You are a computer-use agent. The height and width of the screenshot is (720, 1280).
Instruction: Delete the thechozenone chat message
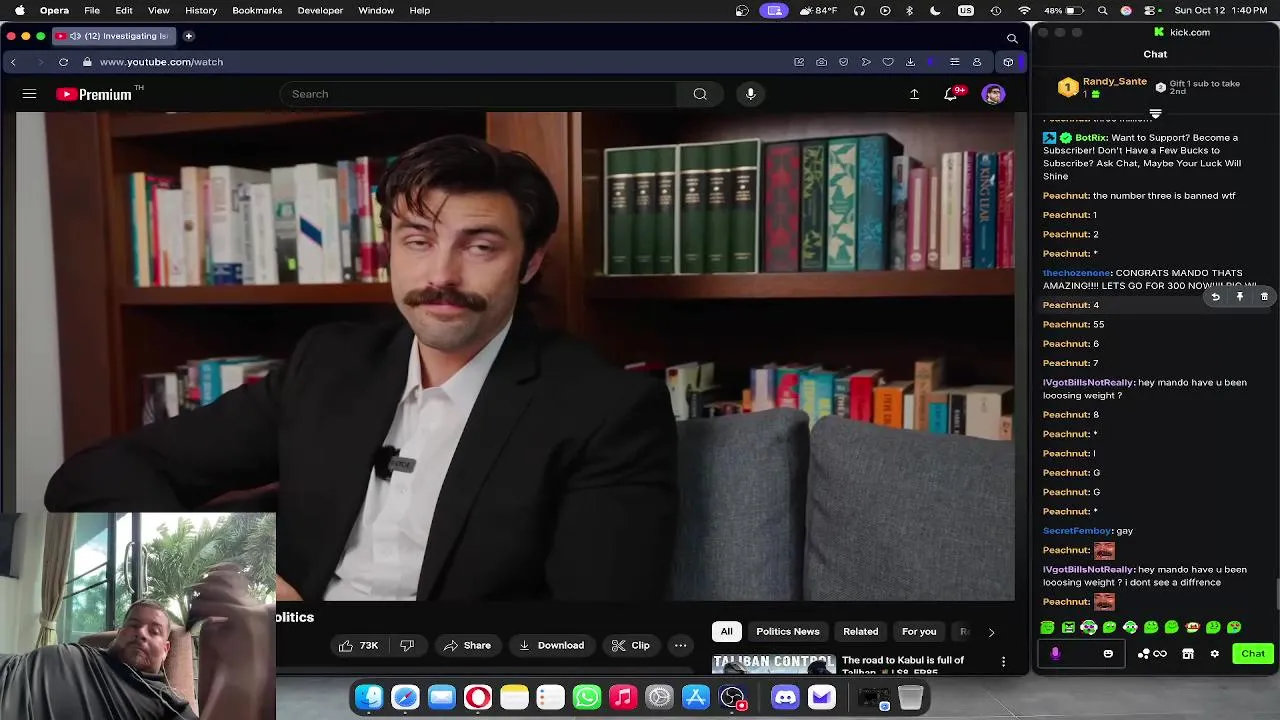[1264, 297]
